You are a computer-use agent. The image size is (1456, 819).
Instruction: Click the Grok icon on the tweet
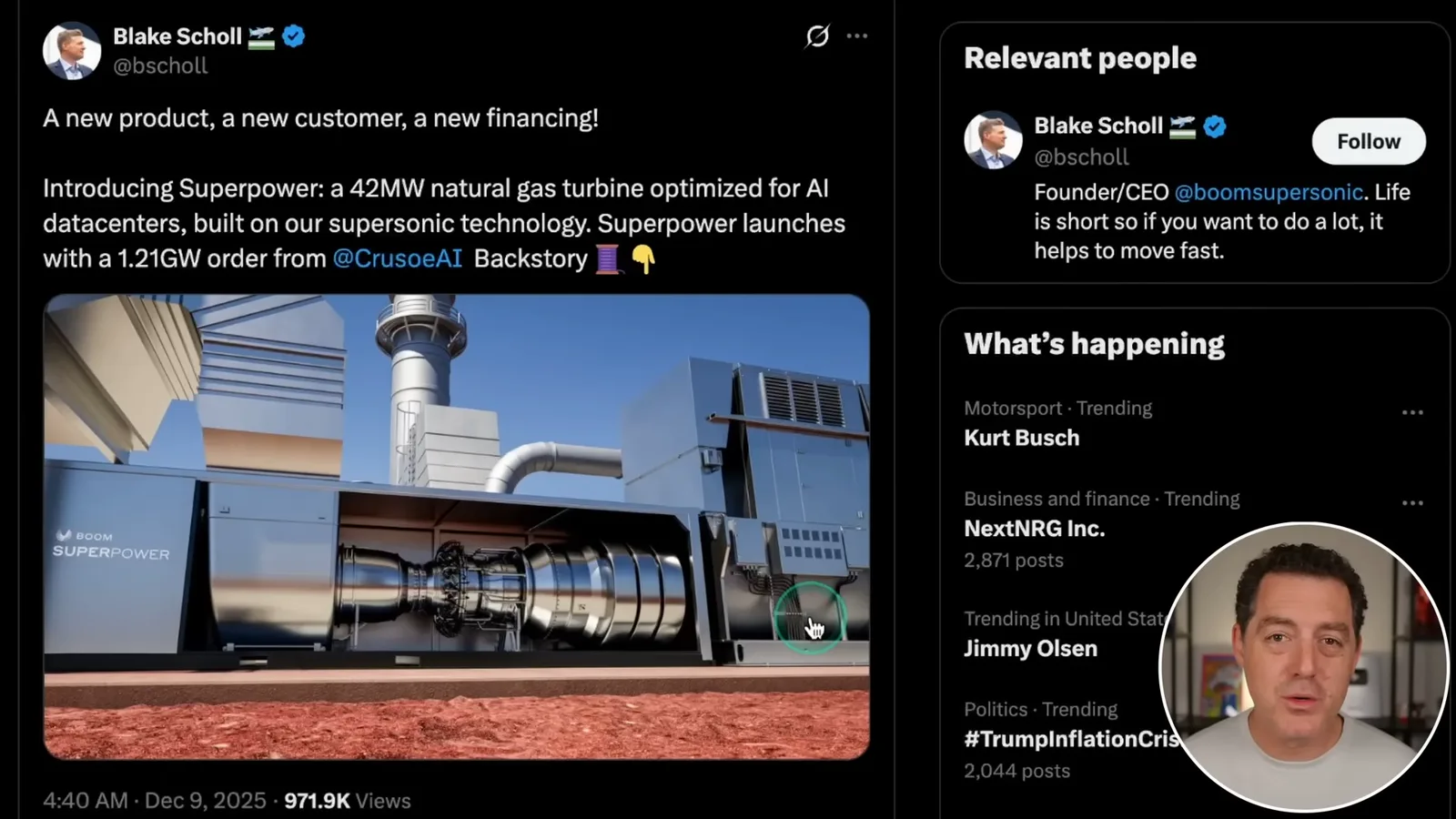pos(817,36)
